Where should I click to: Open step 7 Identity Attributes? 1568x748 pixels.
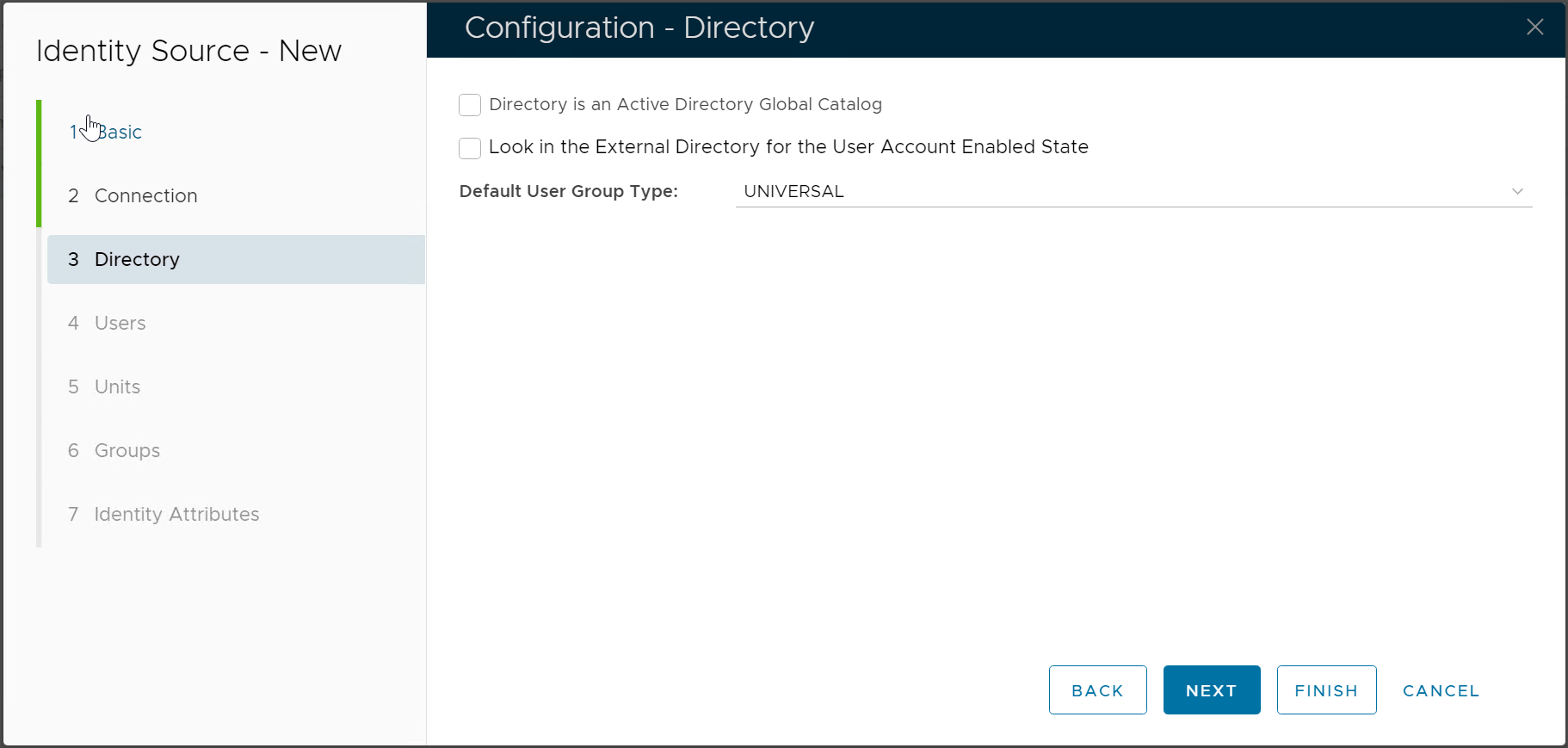point(176,515)
